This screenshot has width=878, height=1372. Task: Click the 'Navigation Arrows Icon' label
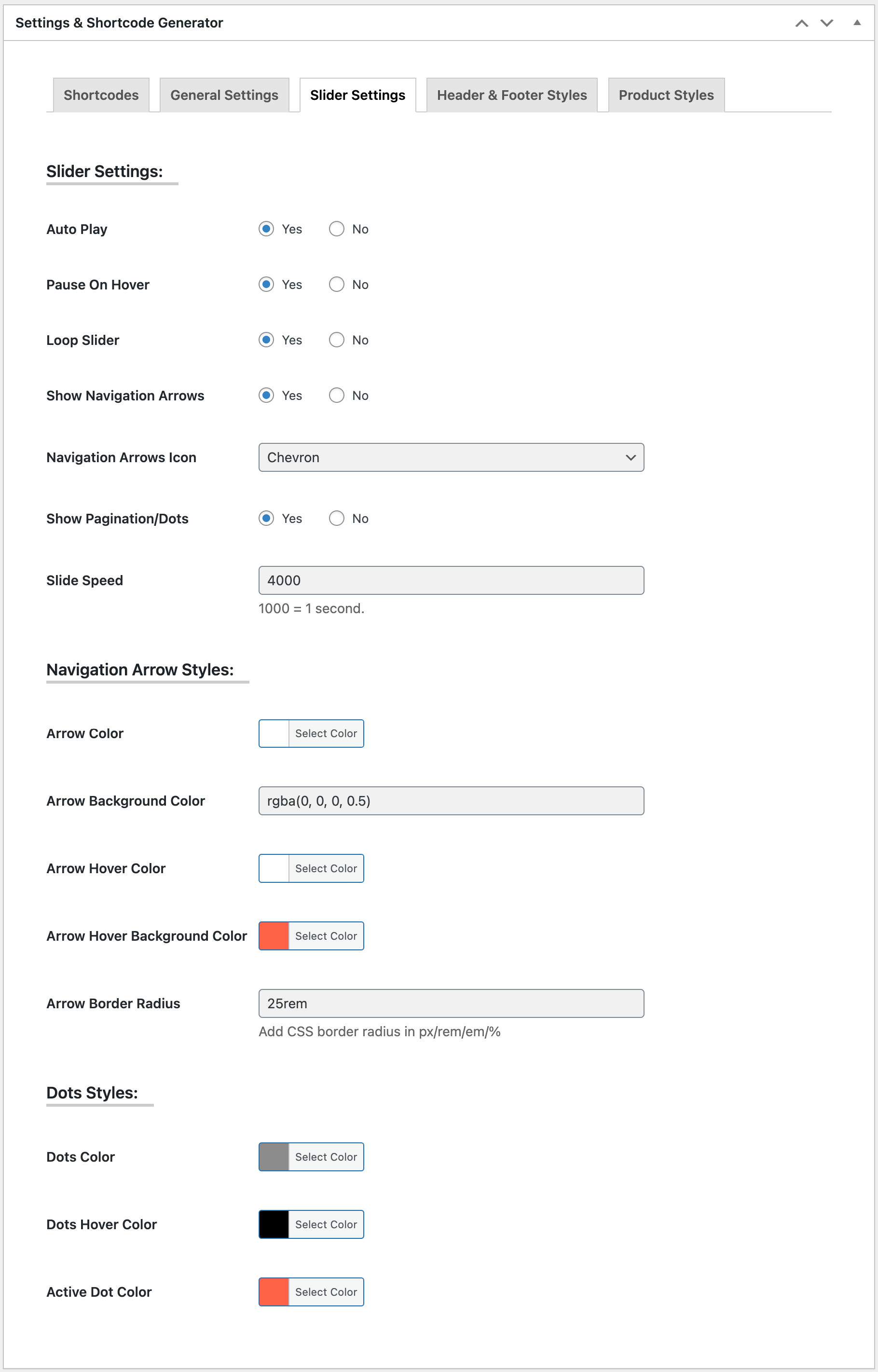pos(122,458)
